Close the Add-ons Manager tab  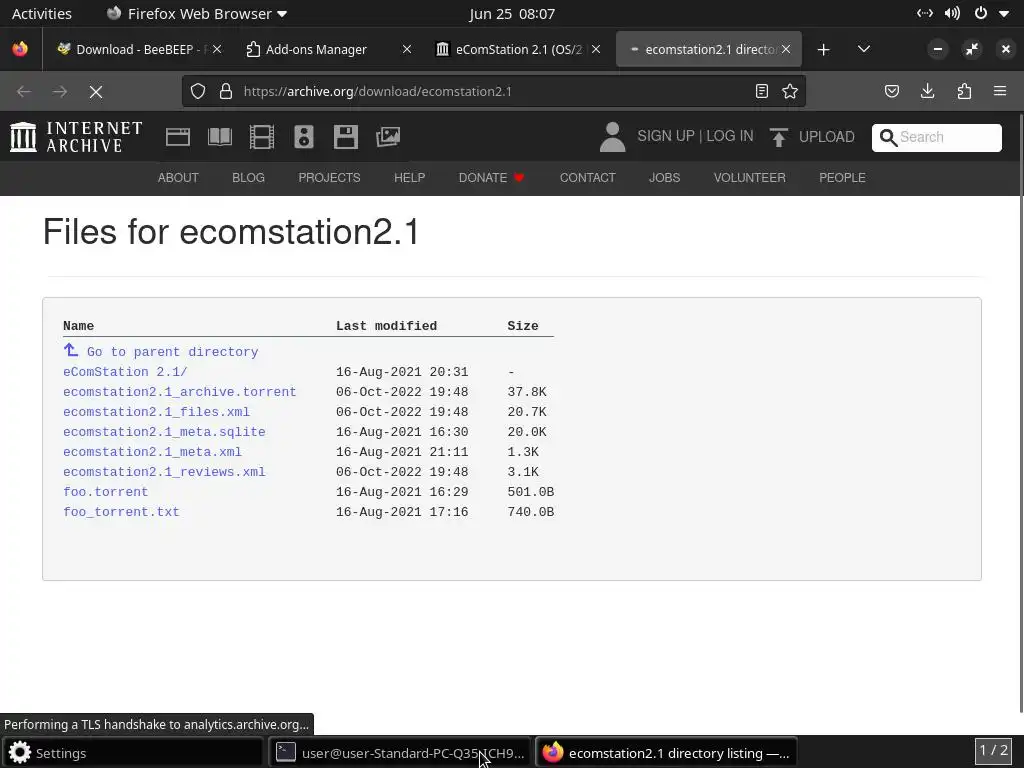(x=406, y=50)
